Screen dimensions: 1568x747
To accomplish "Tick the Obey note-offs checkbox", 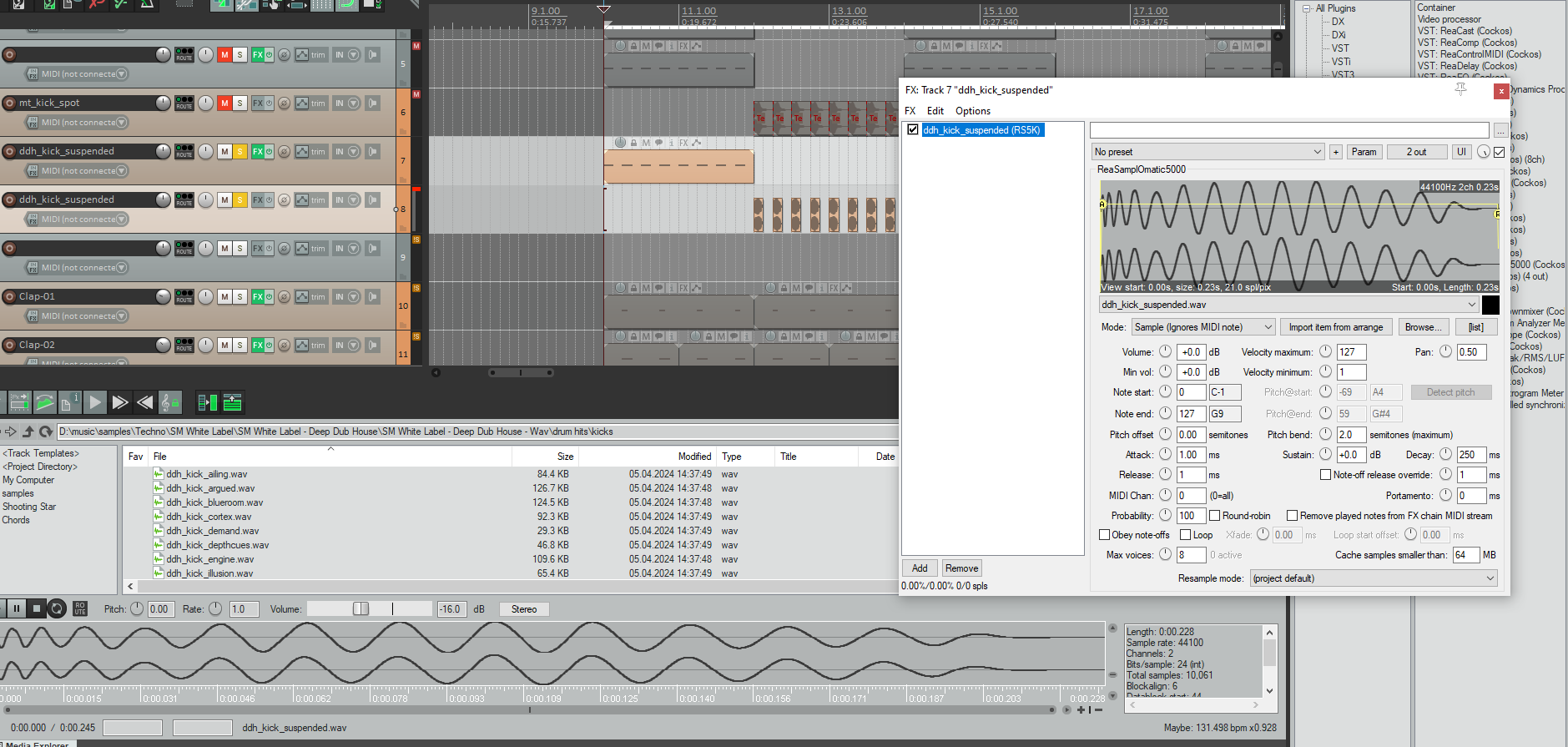I will (1105, 535).
